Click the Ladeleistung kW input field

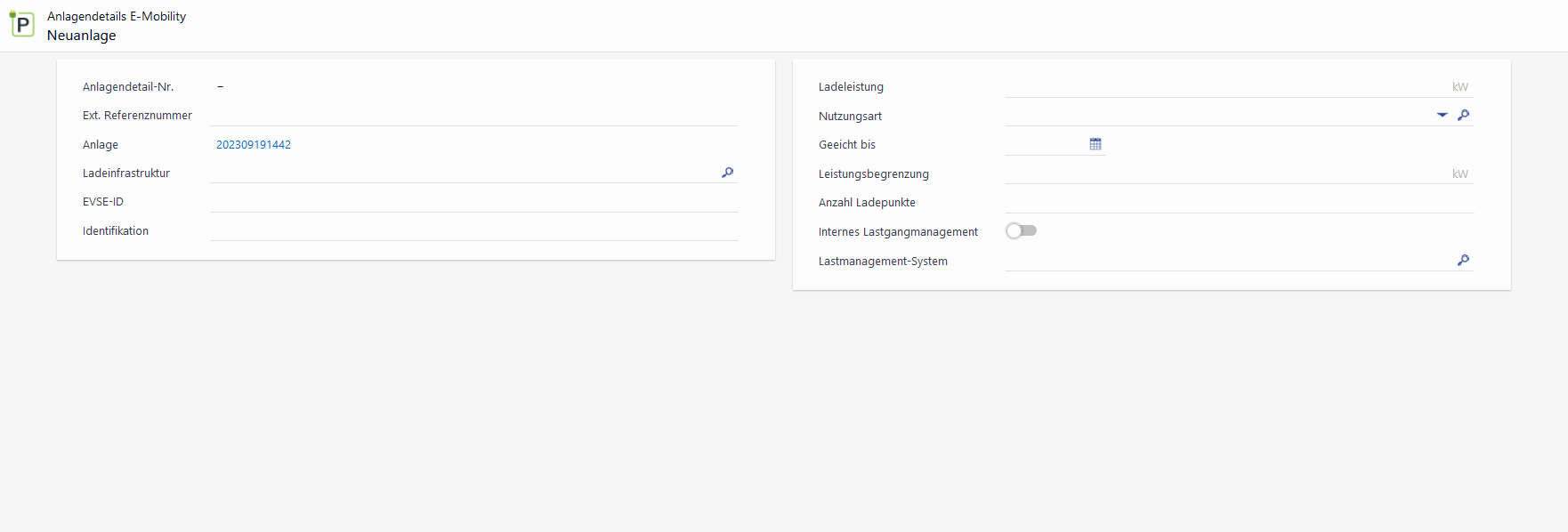[1224, 87]
